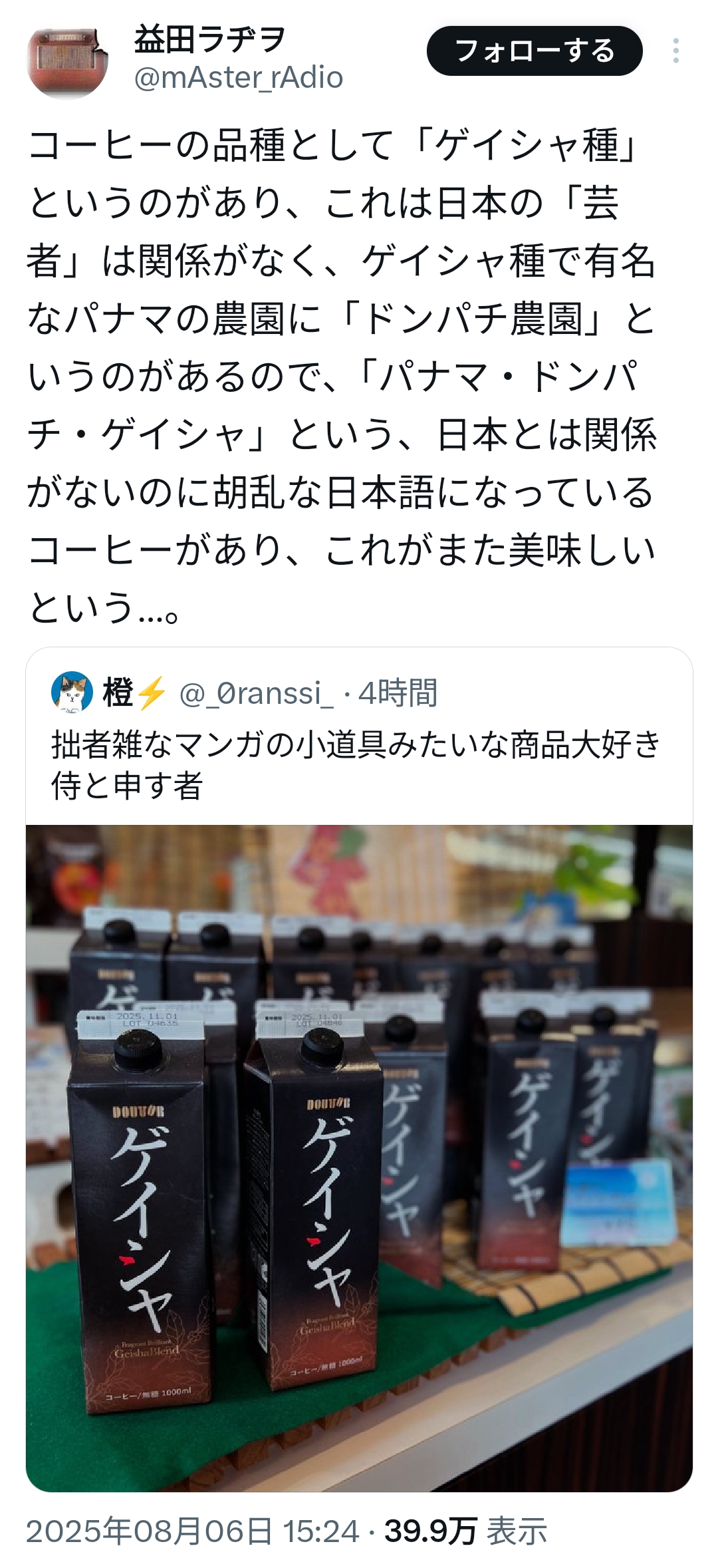Image resolution: width=718 pixels, height=1568 pixels.
Task: Tap the 侍と申す者 line in quoted tweet
Action: 127,786
